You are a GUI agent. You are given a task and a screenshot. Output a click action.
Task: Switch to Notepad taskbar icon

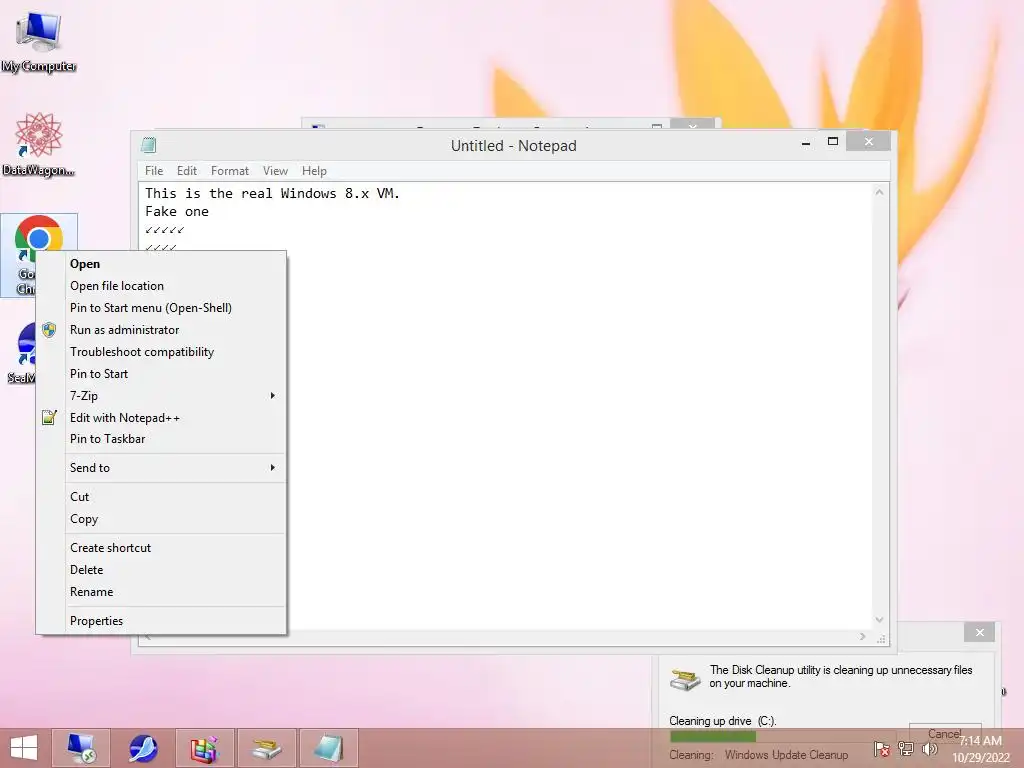(328, 748)
